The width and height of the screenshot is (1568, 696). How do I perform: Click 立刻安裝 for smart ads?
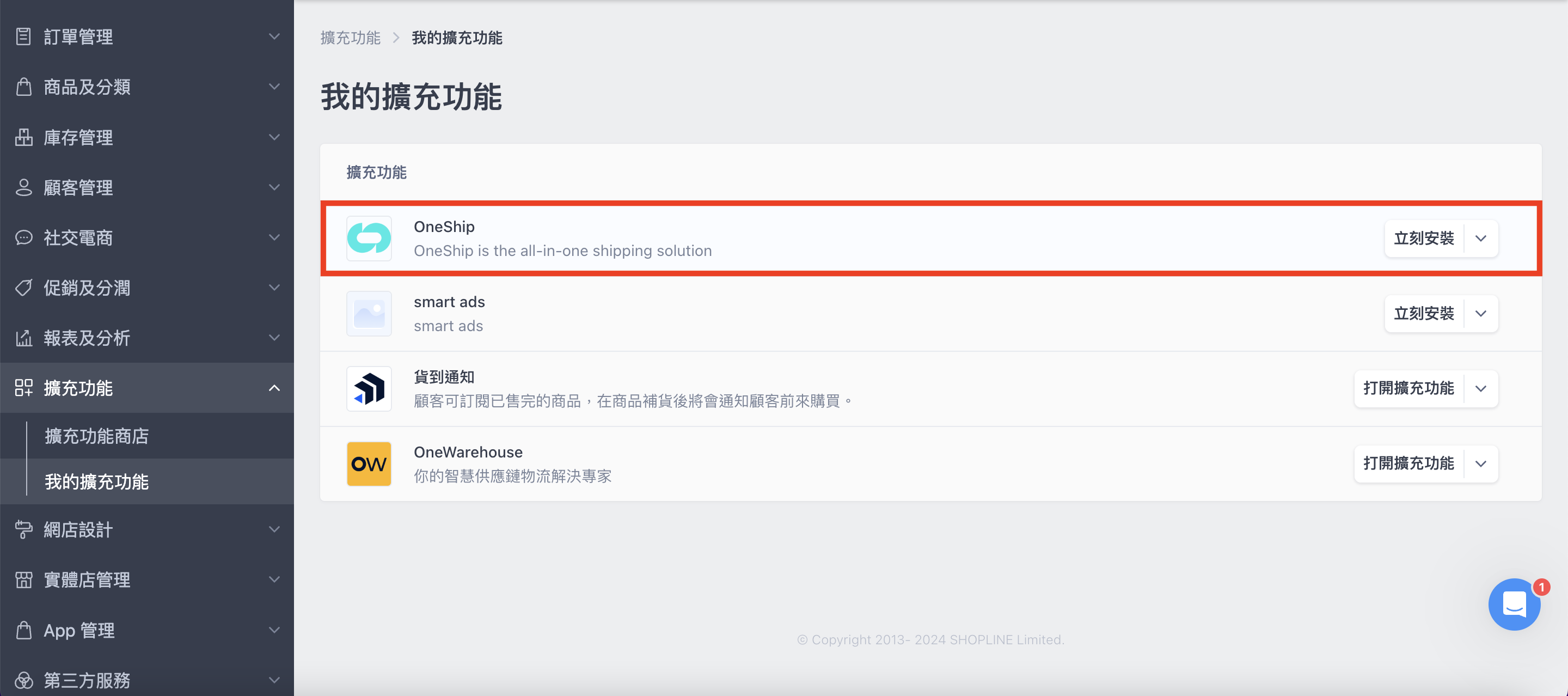(1424, 314)
